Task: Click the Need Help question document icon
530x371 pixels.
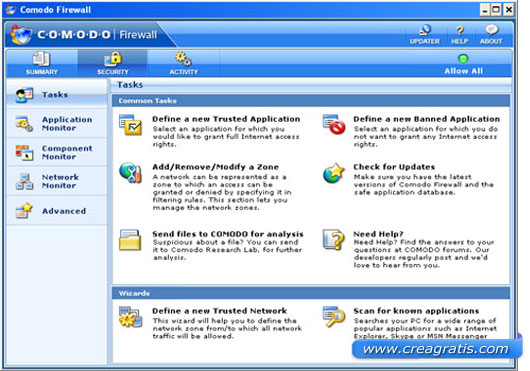Action: (333, 240)
